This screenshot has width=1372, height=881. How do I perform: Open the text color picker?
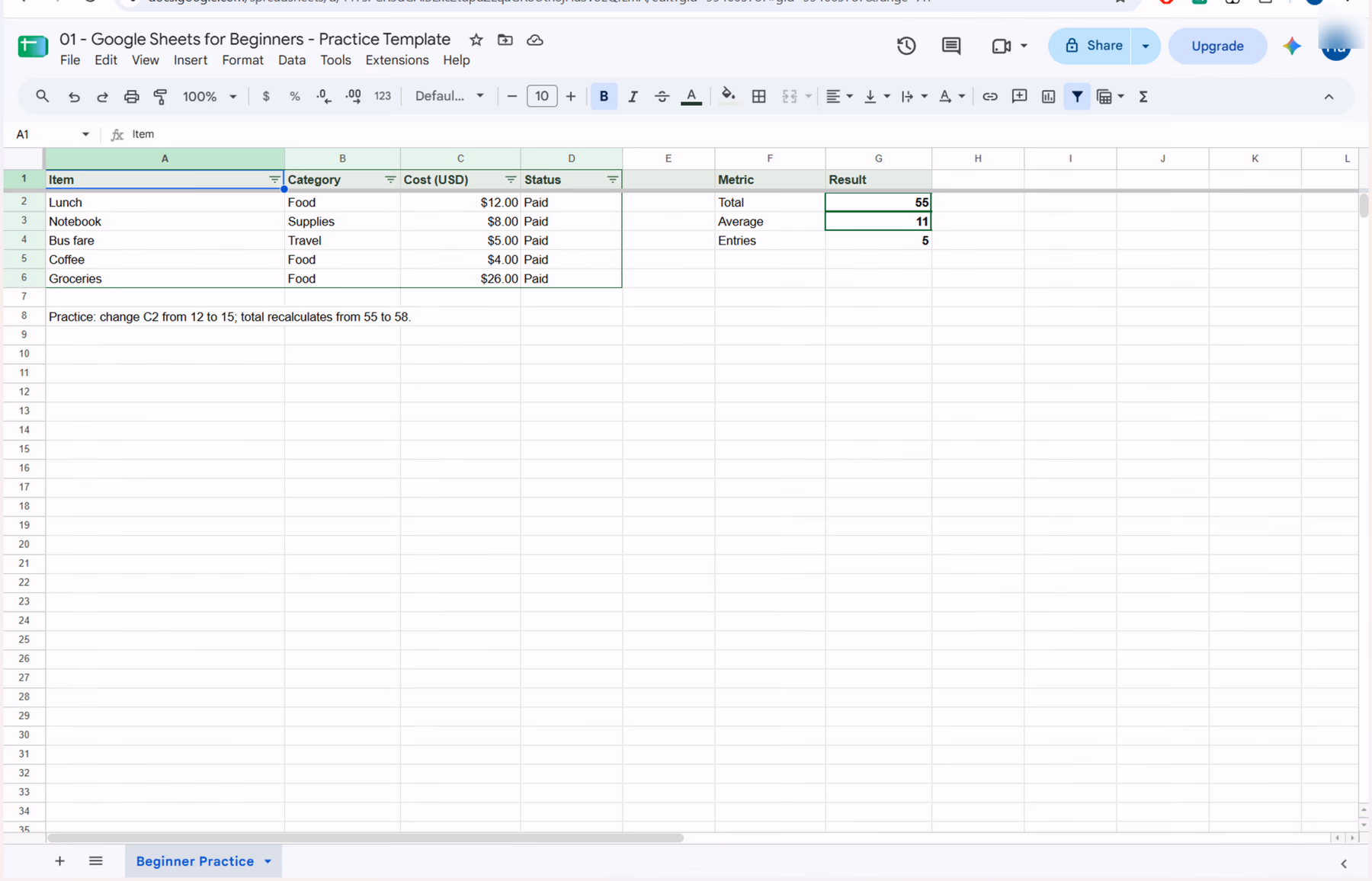click(x=691, y=97)
